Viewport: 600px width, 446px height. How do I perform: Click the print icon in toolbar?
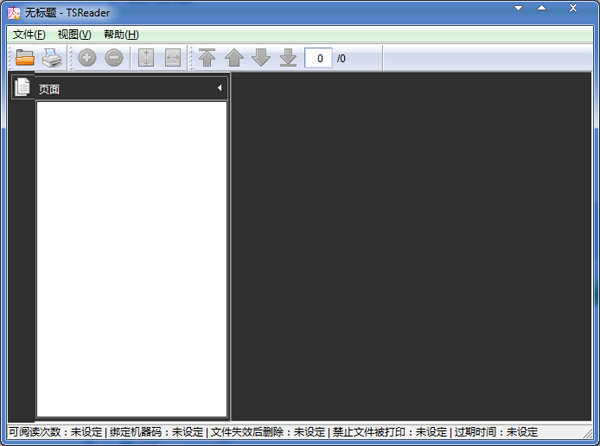pos(52,58)
